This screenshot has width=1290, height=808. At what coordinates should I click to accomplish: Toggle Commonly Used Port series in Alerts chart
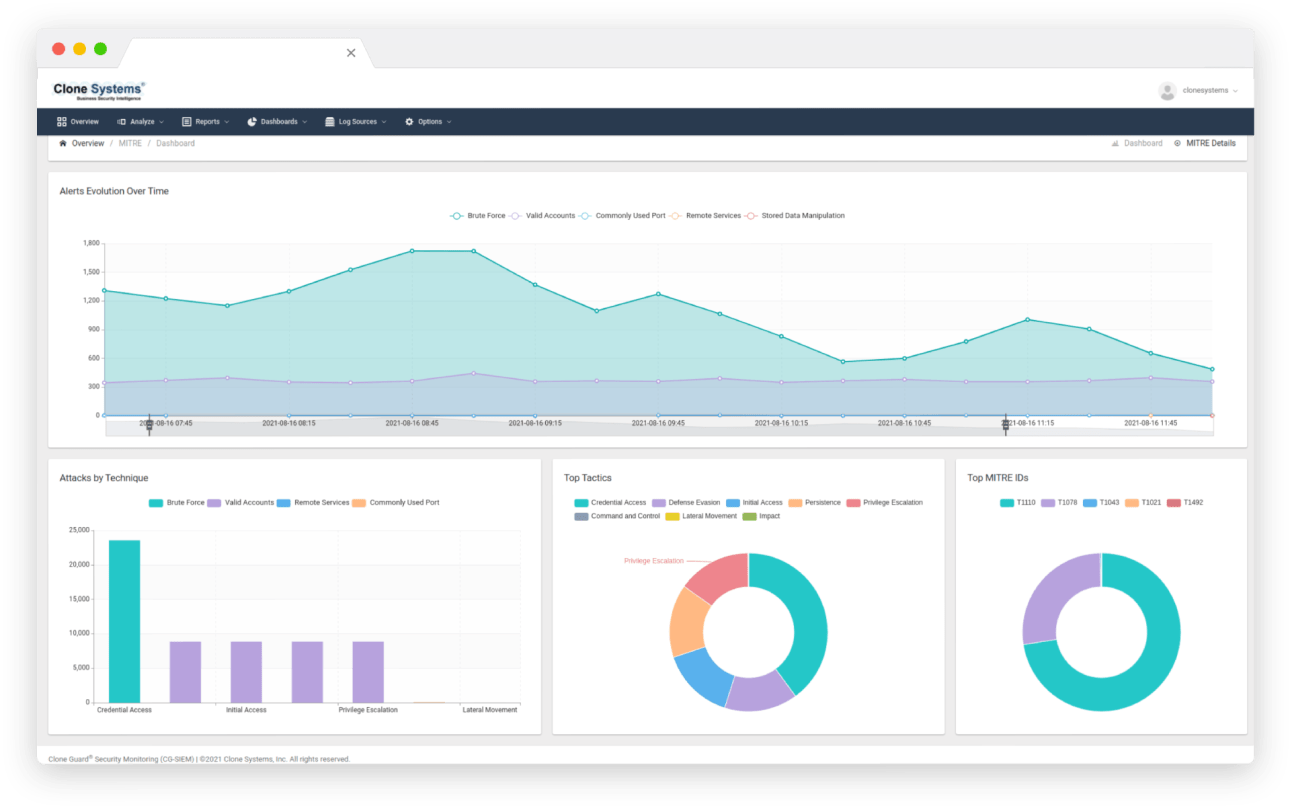pos(622,216)
